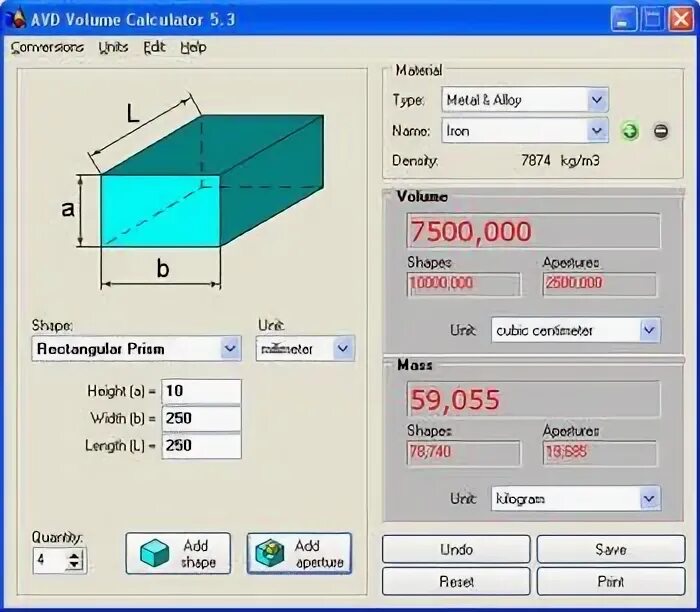Click the Quantity value field
Image resolution: width=700 pixels, height=612 pixels.
(x=50, y=560)
